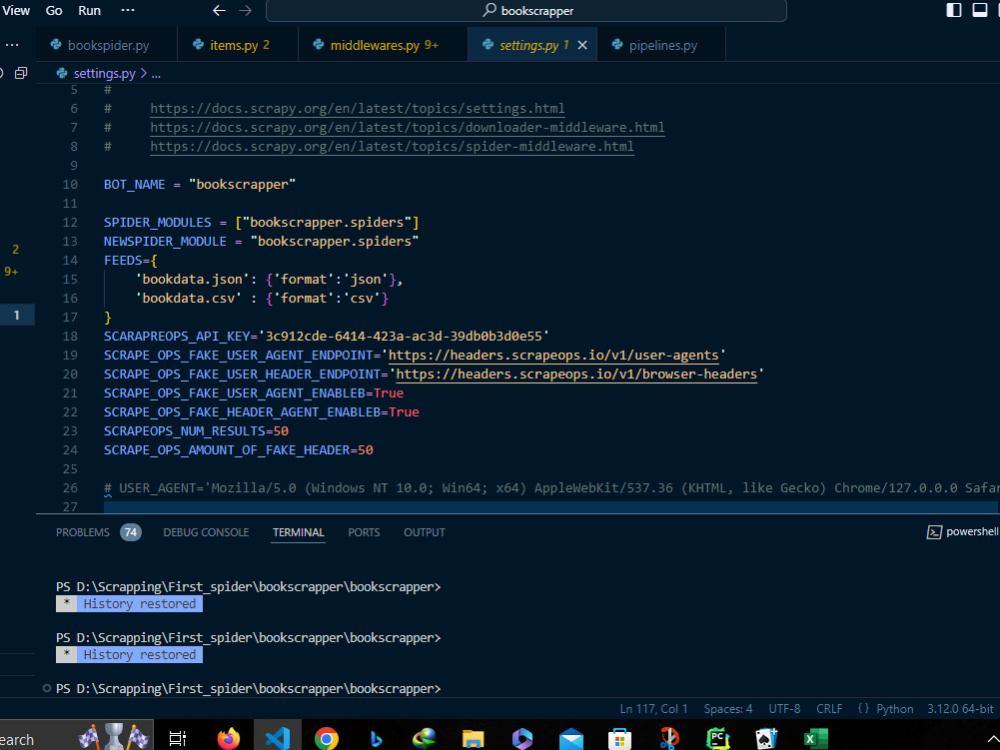
Task: Click settings.py in the breadcrumb
Action: pos(105,73)
